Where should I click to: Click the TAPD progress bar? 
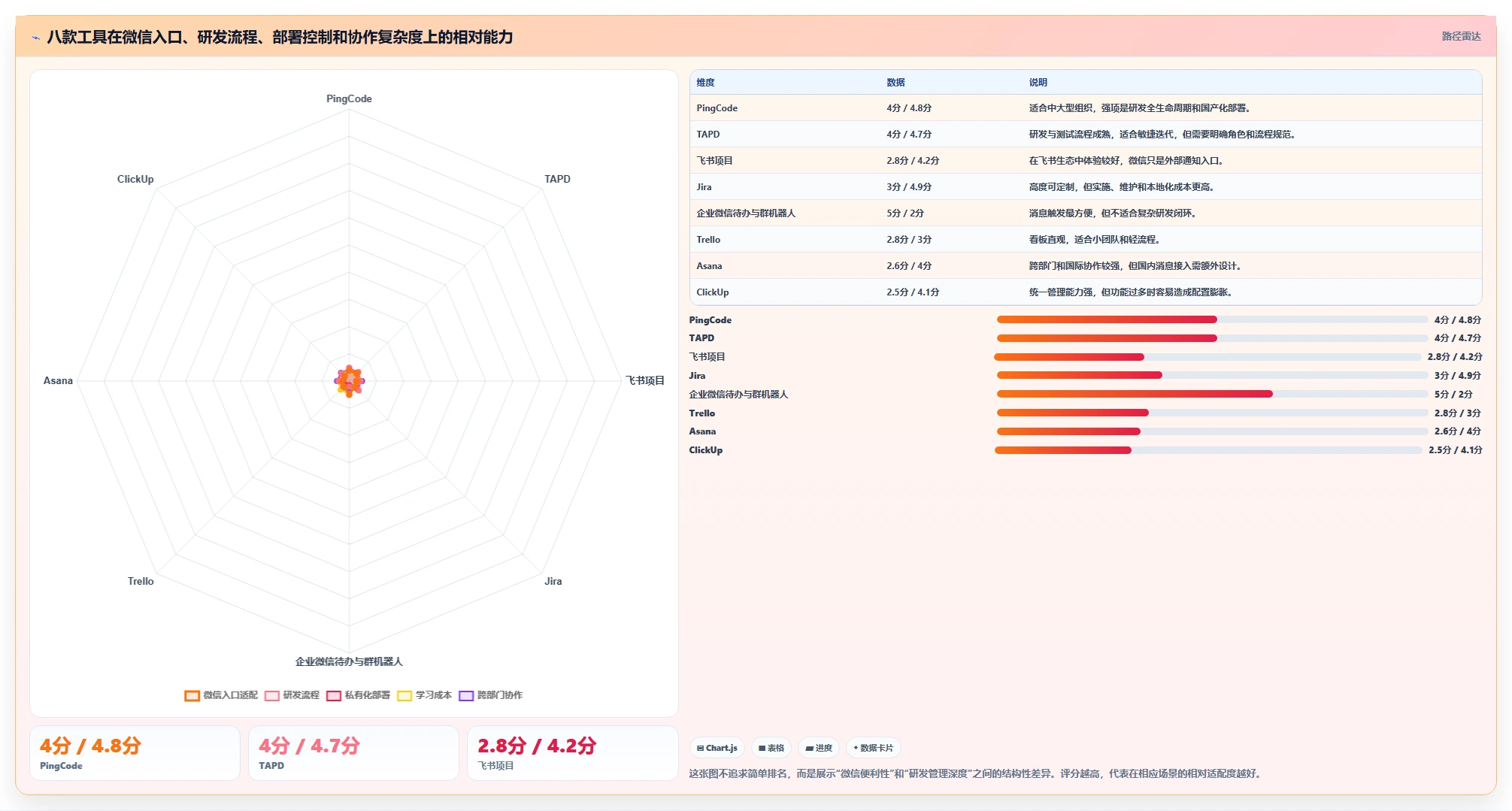tap(1212, 338)
